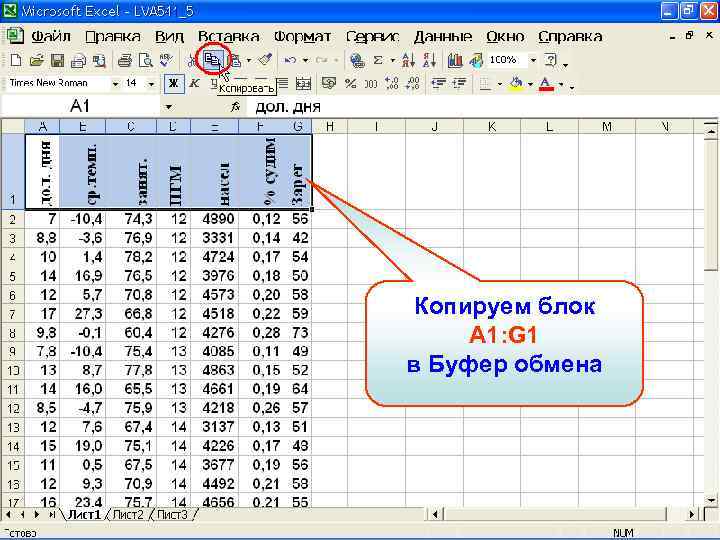
Task: Click the Decrease Indent icon
Action: tap(439, 84)
